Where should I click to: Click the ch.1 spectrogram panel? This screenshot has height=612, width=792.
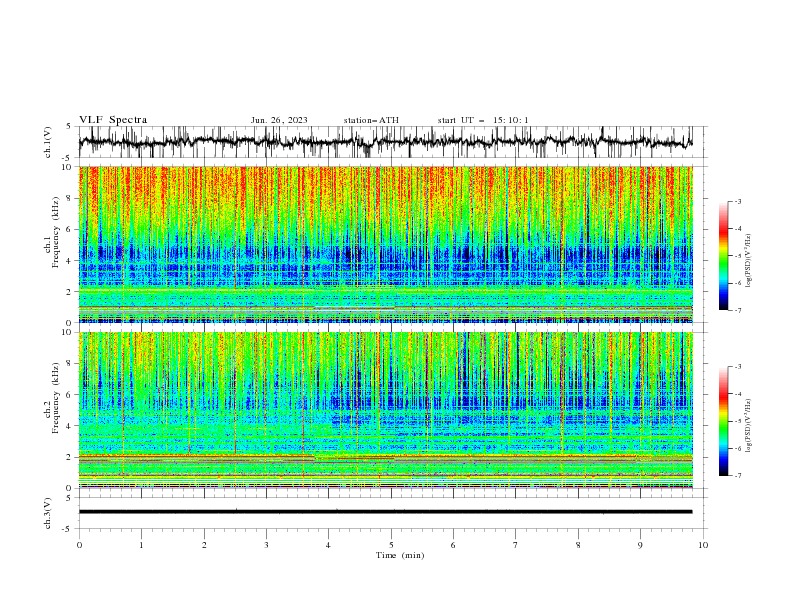(385, 244)
